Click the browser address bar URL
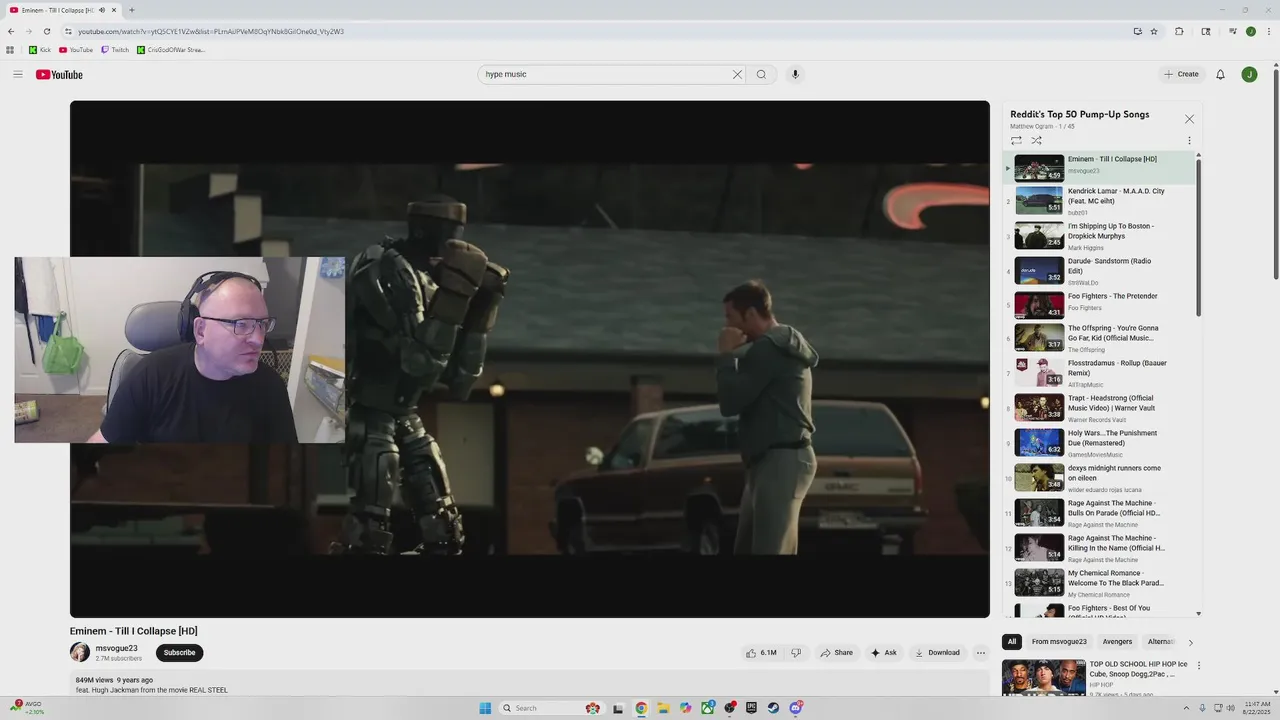This screenshot has width=1280, height=720. 211,31
